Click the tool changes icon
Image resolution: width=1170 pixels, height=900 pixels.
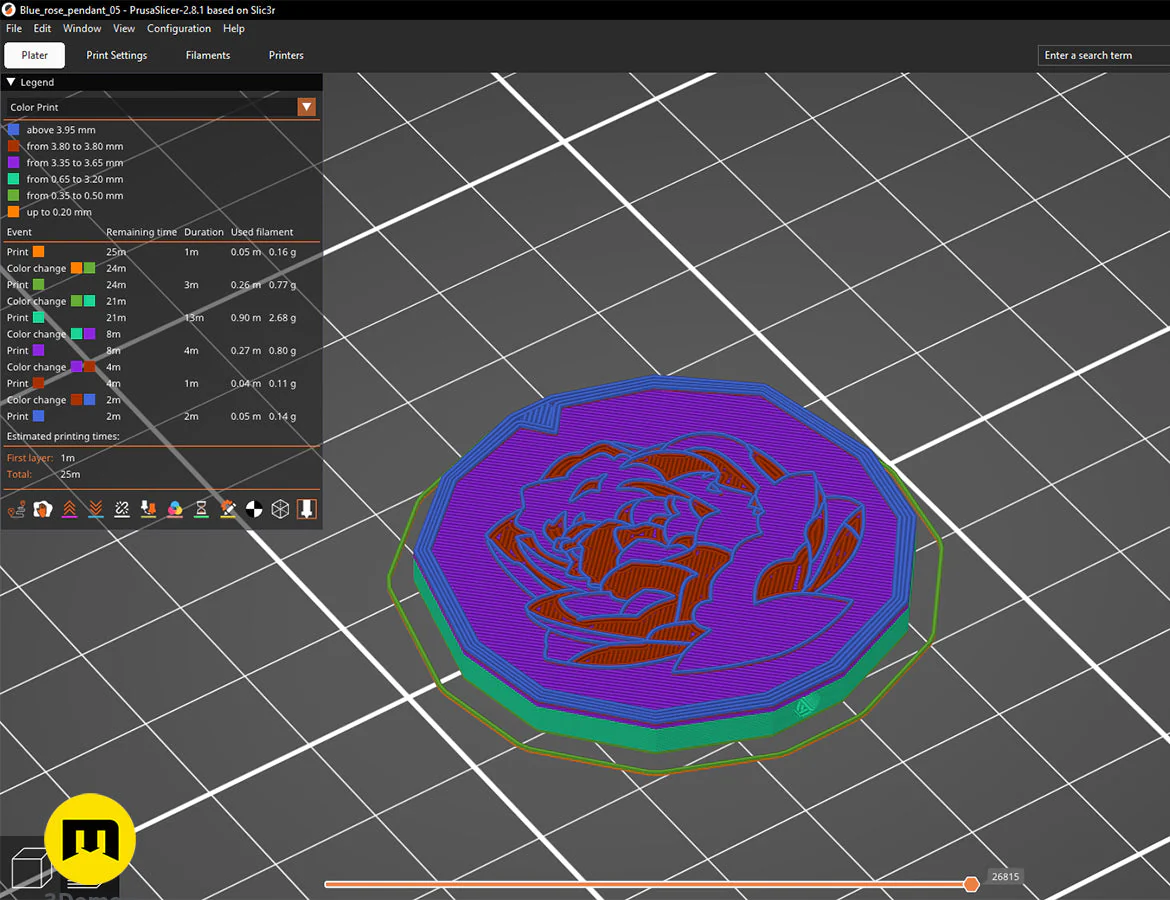(x=149, y=509)
